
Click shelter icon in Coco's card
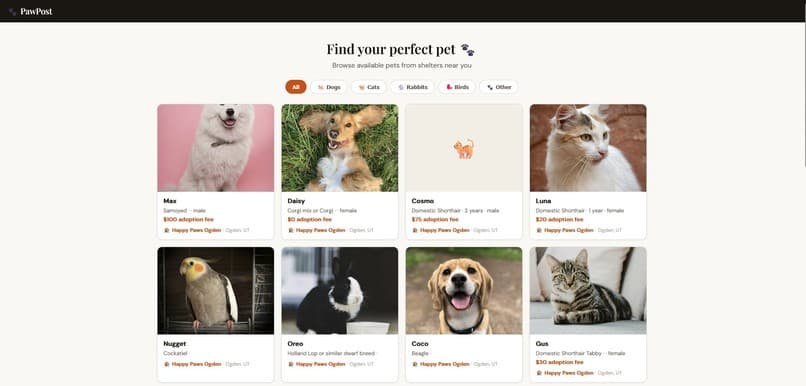click(415, 364)
